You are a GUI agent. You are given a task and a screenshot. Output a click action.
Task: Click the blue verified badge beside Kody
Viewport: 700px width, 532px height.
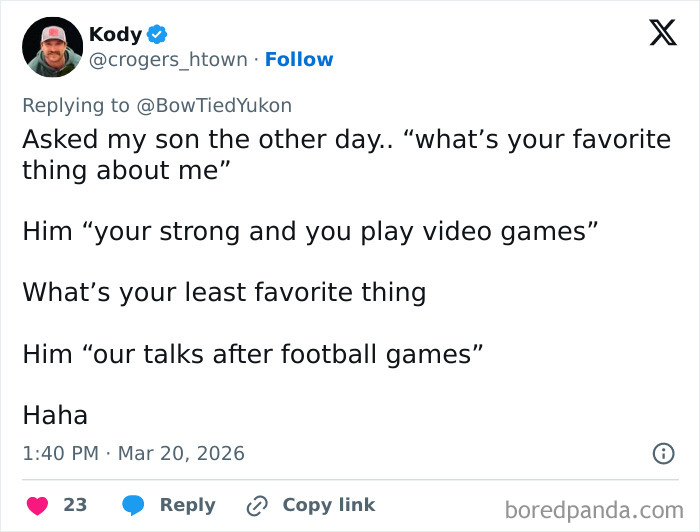click(x=157, y=34)
